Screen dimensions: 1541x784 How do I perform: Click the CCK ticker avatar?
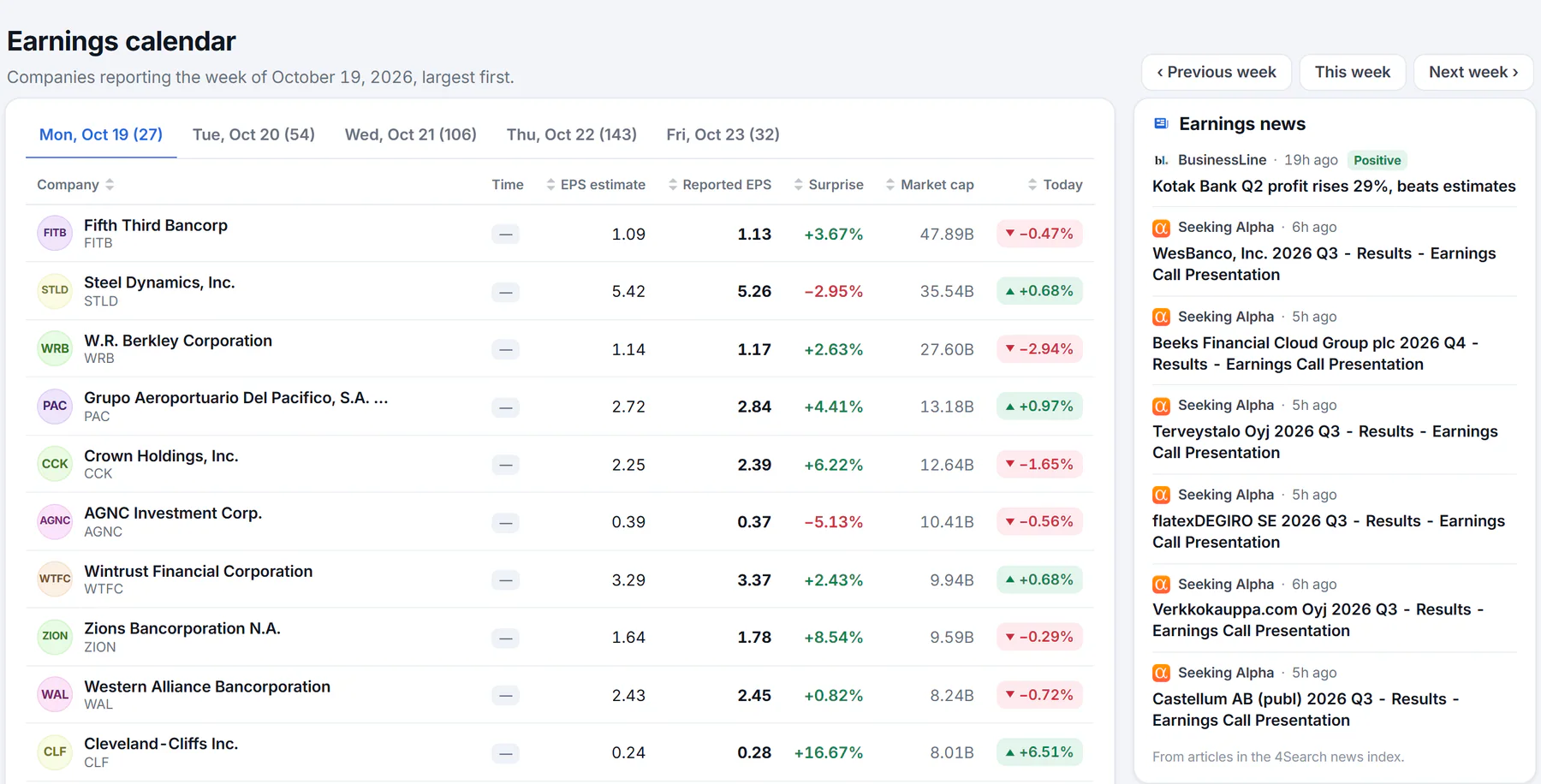[55, 464]
